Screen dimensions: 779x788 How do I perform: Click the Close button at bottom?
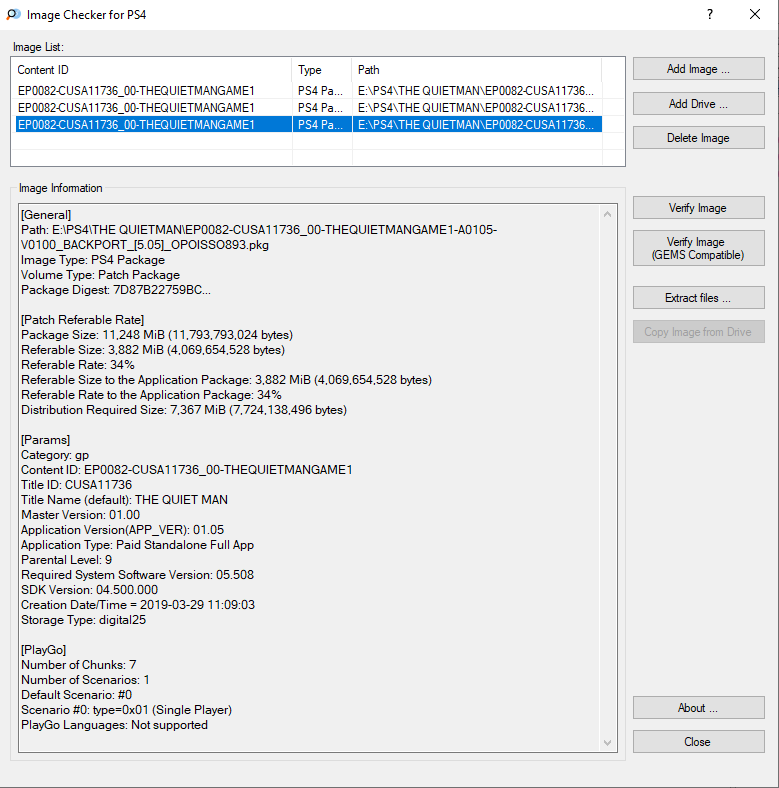(699, 742)
